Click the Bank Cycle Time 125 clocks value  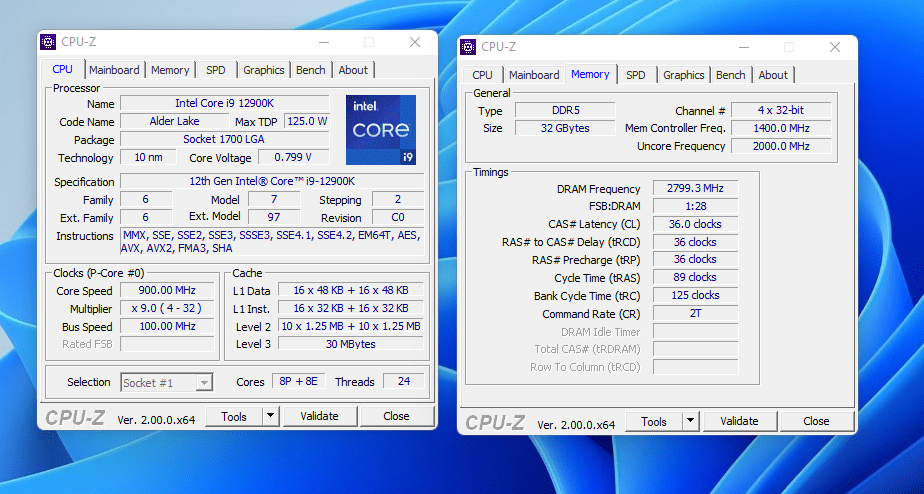pyautogui.click(x=695, y=295)
